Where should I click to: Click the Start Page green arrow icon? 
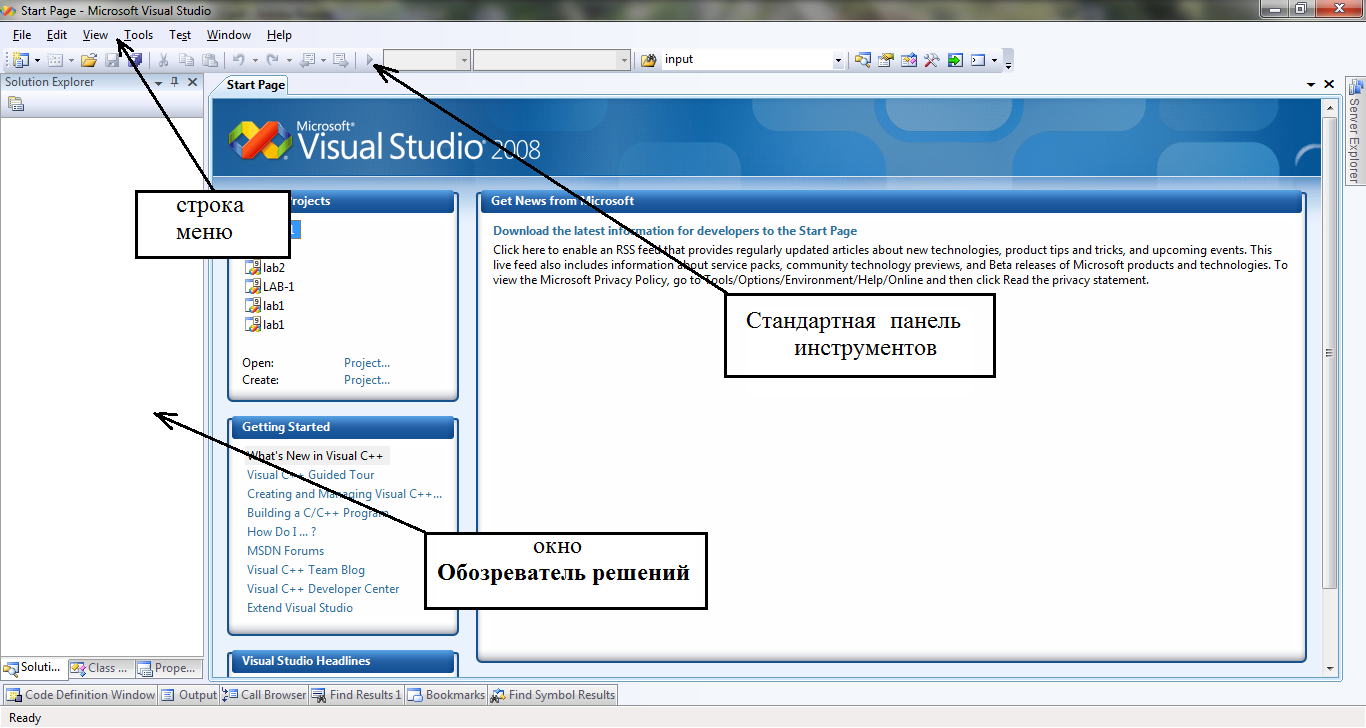coord(955,60)
